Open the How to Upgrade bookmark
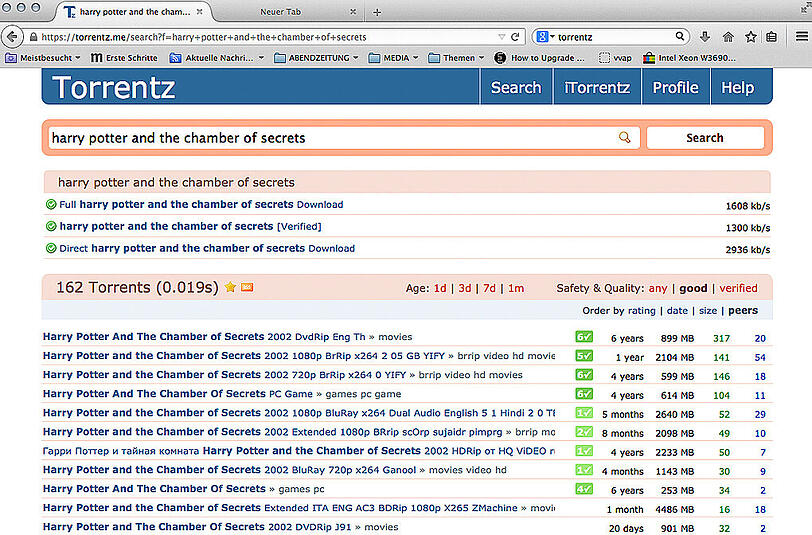Image resolution: width=812 pixels, height=535 pixels. [x=540, y=58]
